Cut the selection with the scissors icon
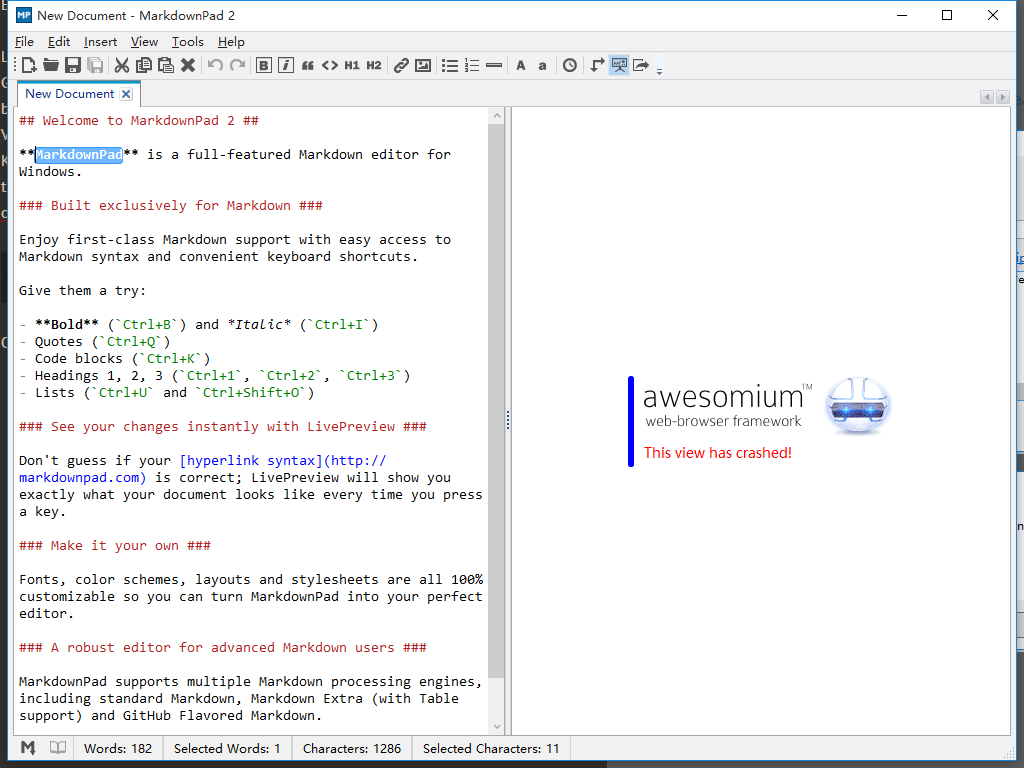The height and width of the screenshot is (768, 1024). (121, 65)
